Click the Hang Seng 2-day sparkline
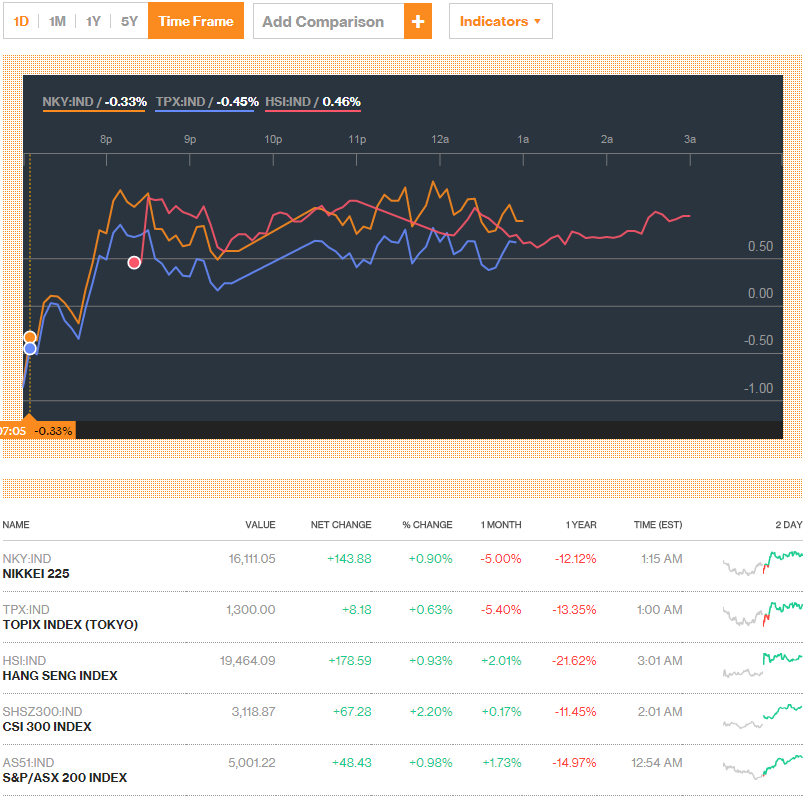Viewport: 808px width, 805px height. pos(763,665)
